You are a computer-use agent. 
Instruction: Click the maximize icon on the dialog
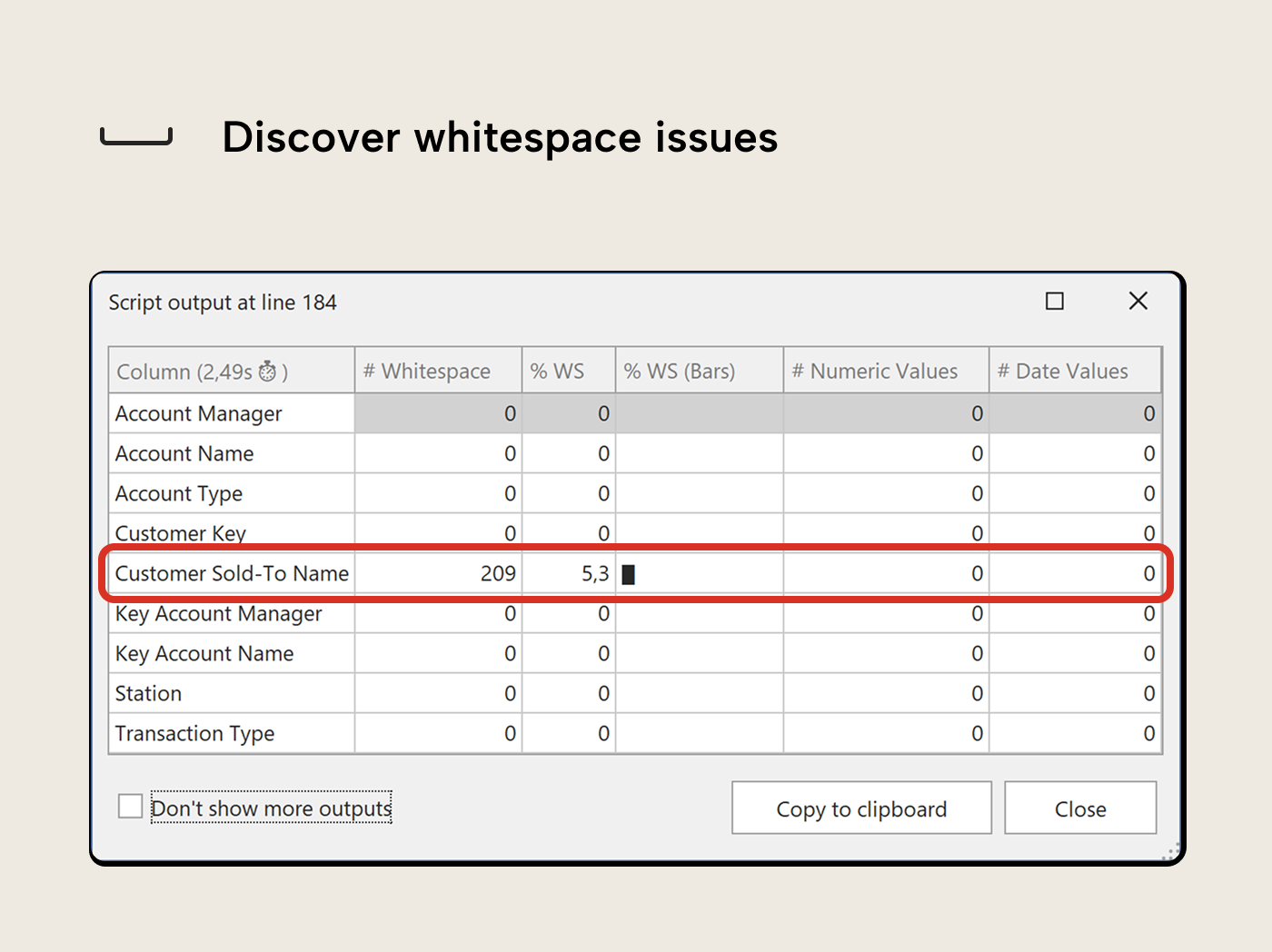pos(1054,301)
